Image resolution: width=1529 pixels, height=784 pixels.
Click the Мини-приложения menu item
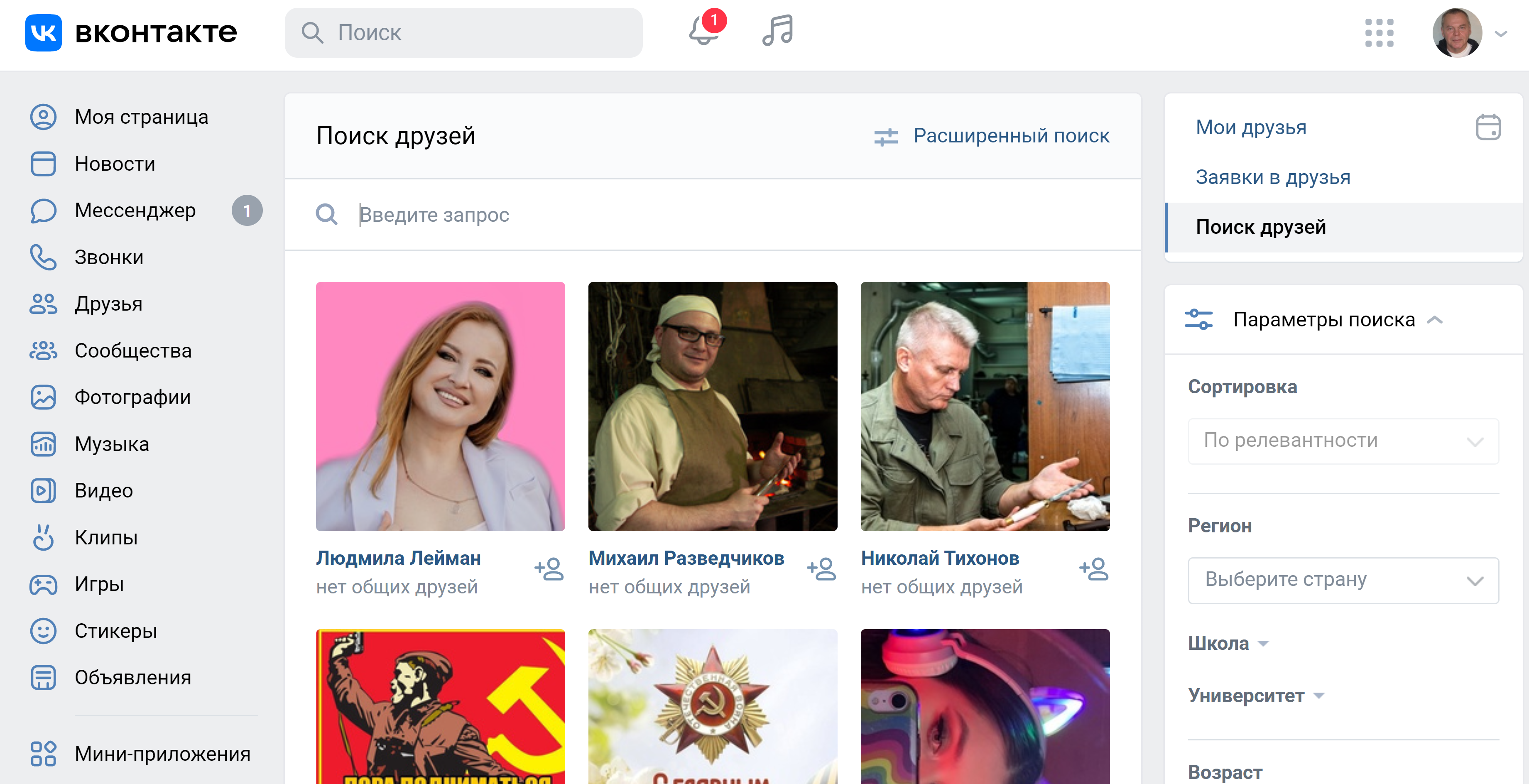coord(163,754)
